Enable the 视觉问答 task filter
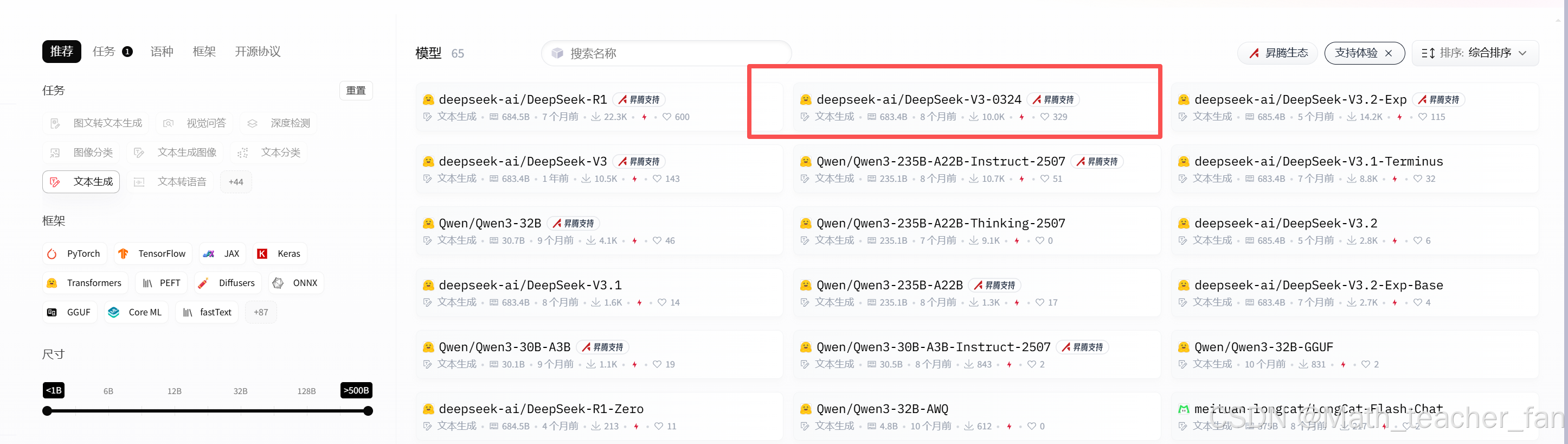 click(195, 123)
